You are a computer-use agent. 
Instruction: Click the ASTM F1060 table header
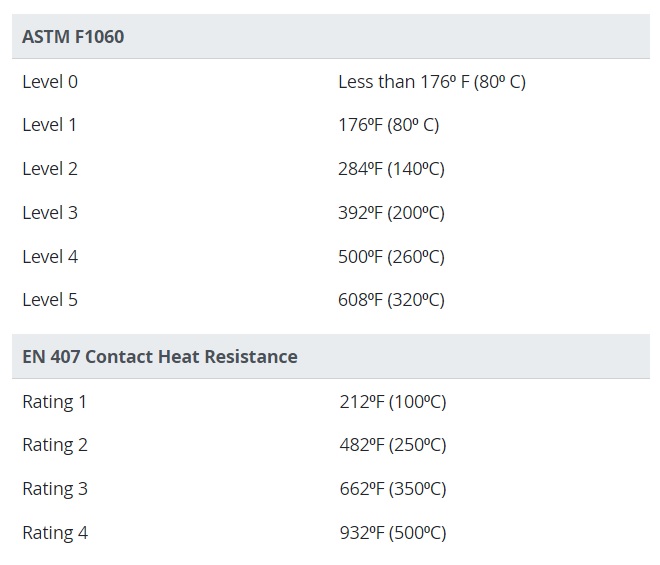[x=73, y=37]
